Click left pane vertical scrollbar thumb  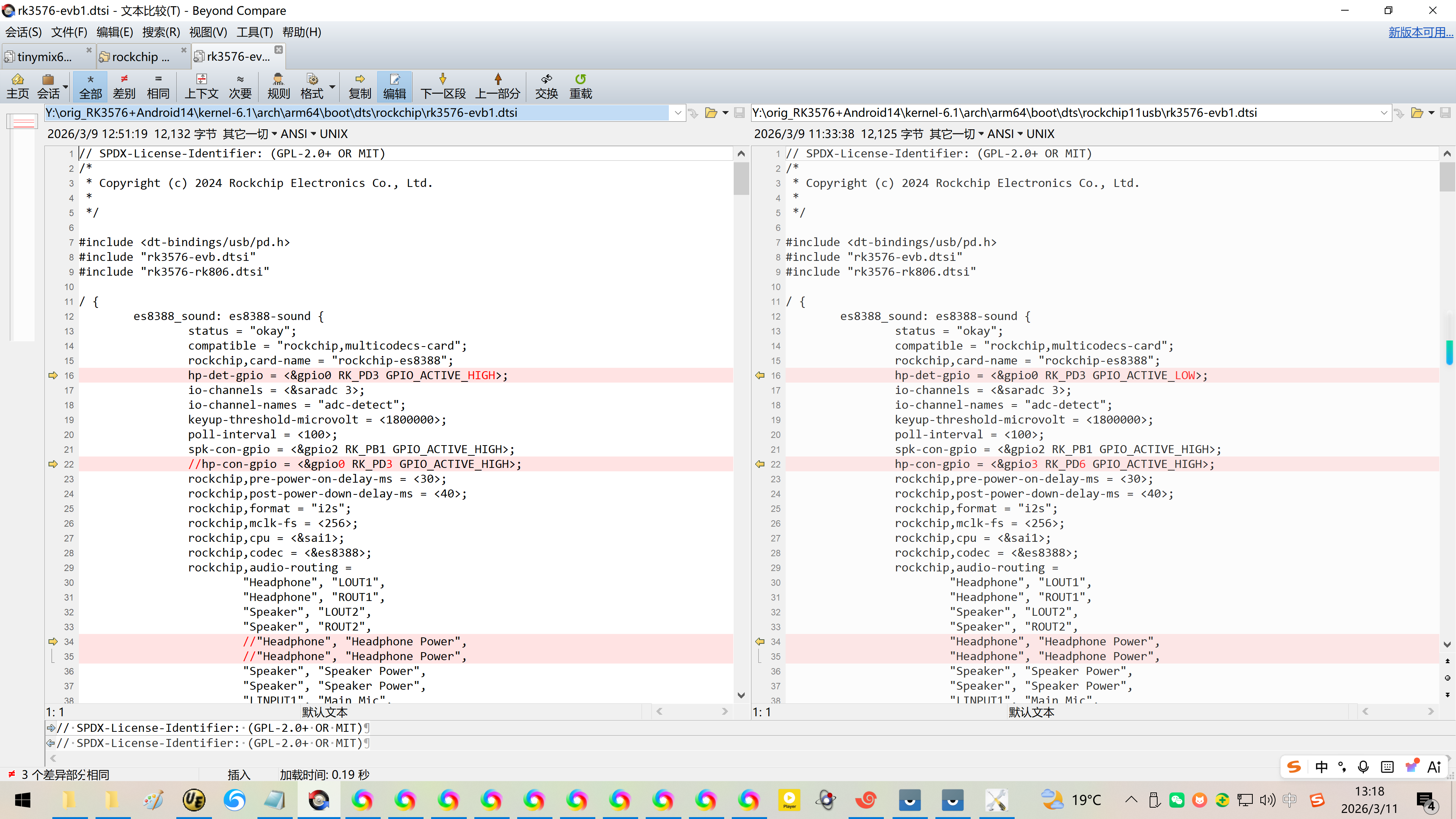[741, 178]
